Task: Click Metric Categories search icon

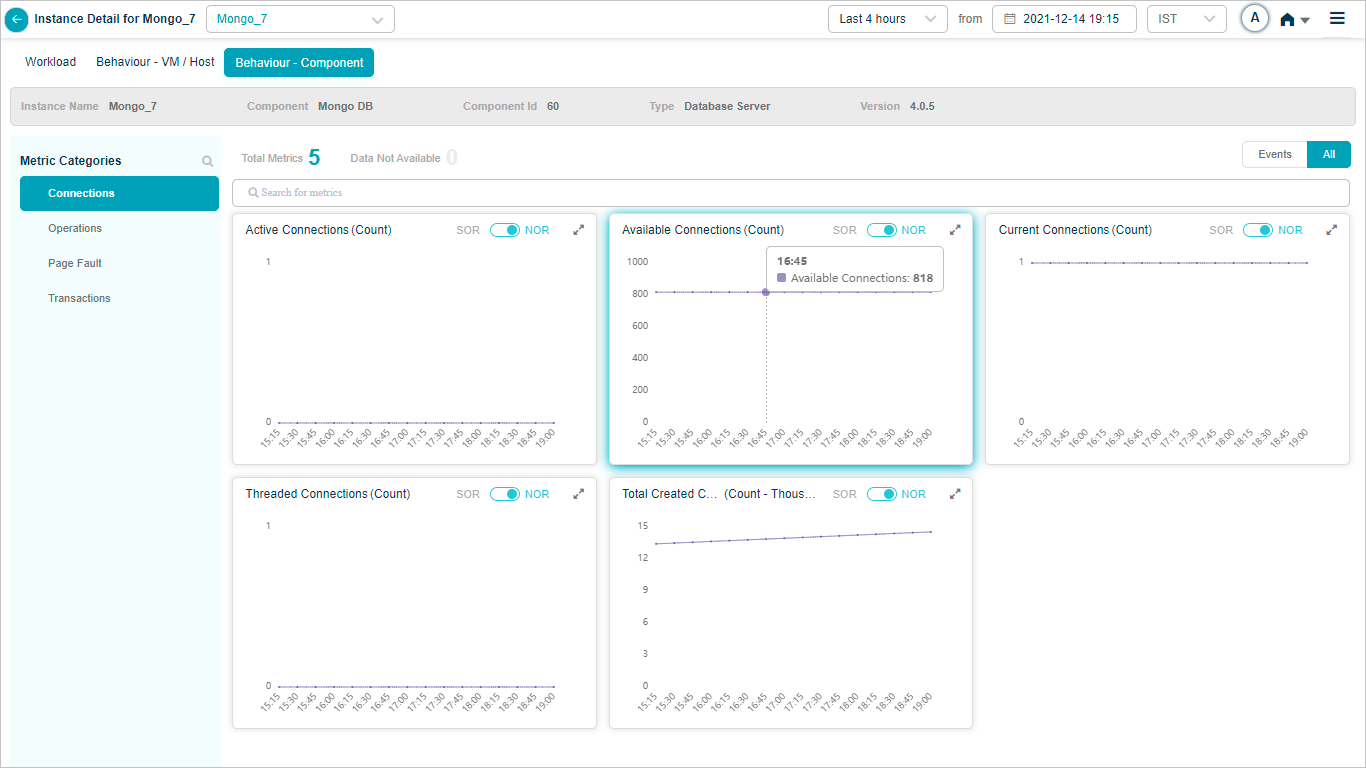Action: pyautogui.click(x=207, y=161)
